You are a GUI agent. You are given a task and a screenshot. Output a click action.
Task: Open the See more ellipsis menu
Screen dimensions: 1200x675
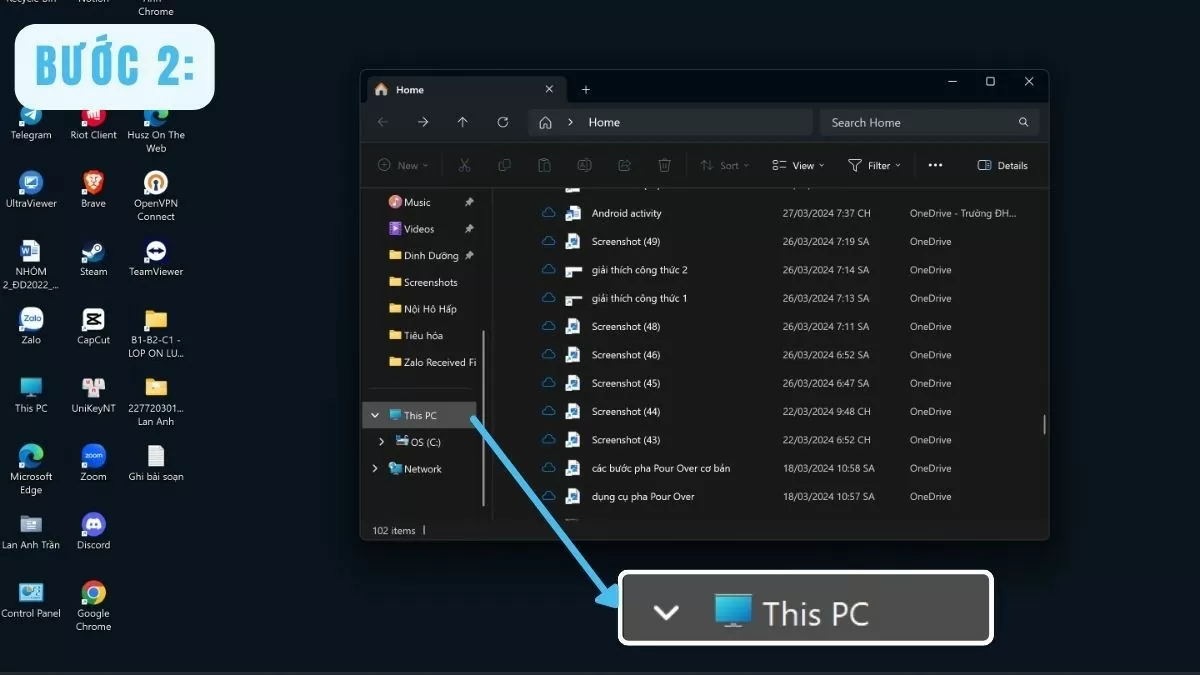click(x=935, y=165)
